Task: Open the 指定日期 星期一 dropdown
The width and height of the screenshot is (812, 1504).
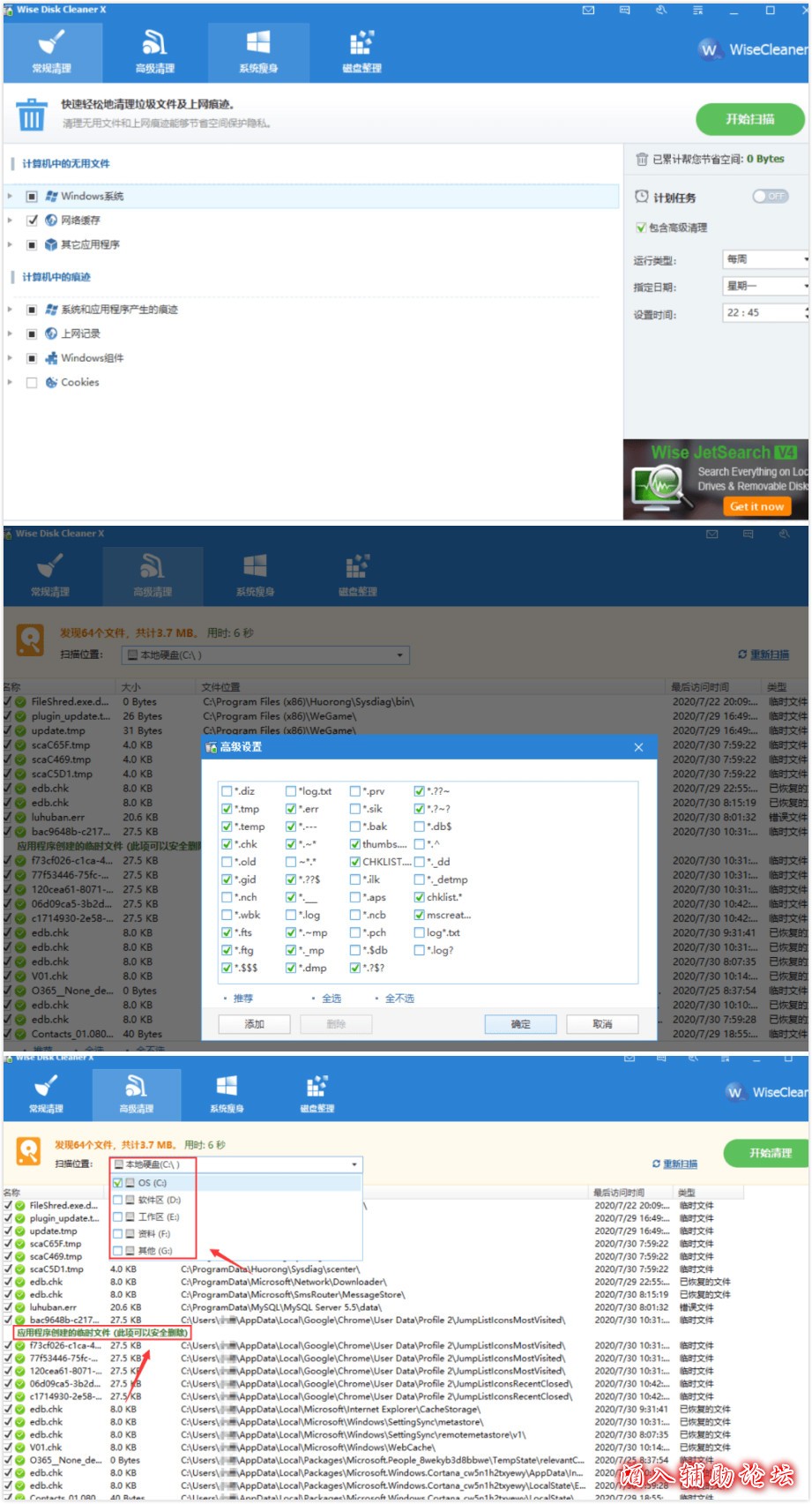Action: pos(765,286)
